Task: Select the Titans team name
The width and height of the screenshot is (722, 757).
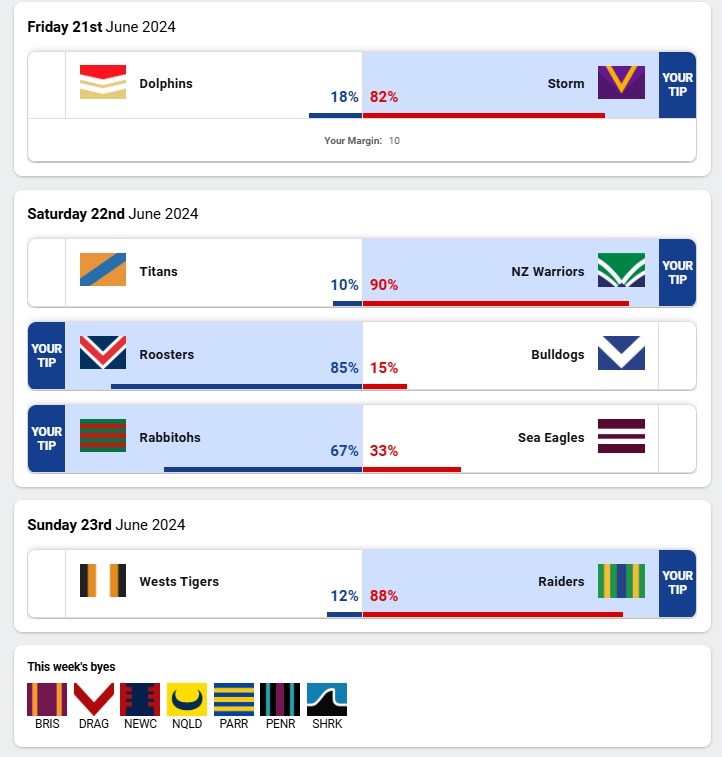Action: 159,271
